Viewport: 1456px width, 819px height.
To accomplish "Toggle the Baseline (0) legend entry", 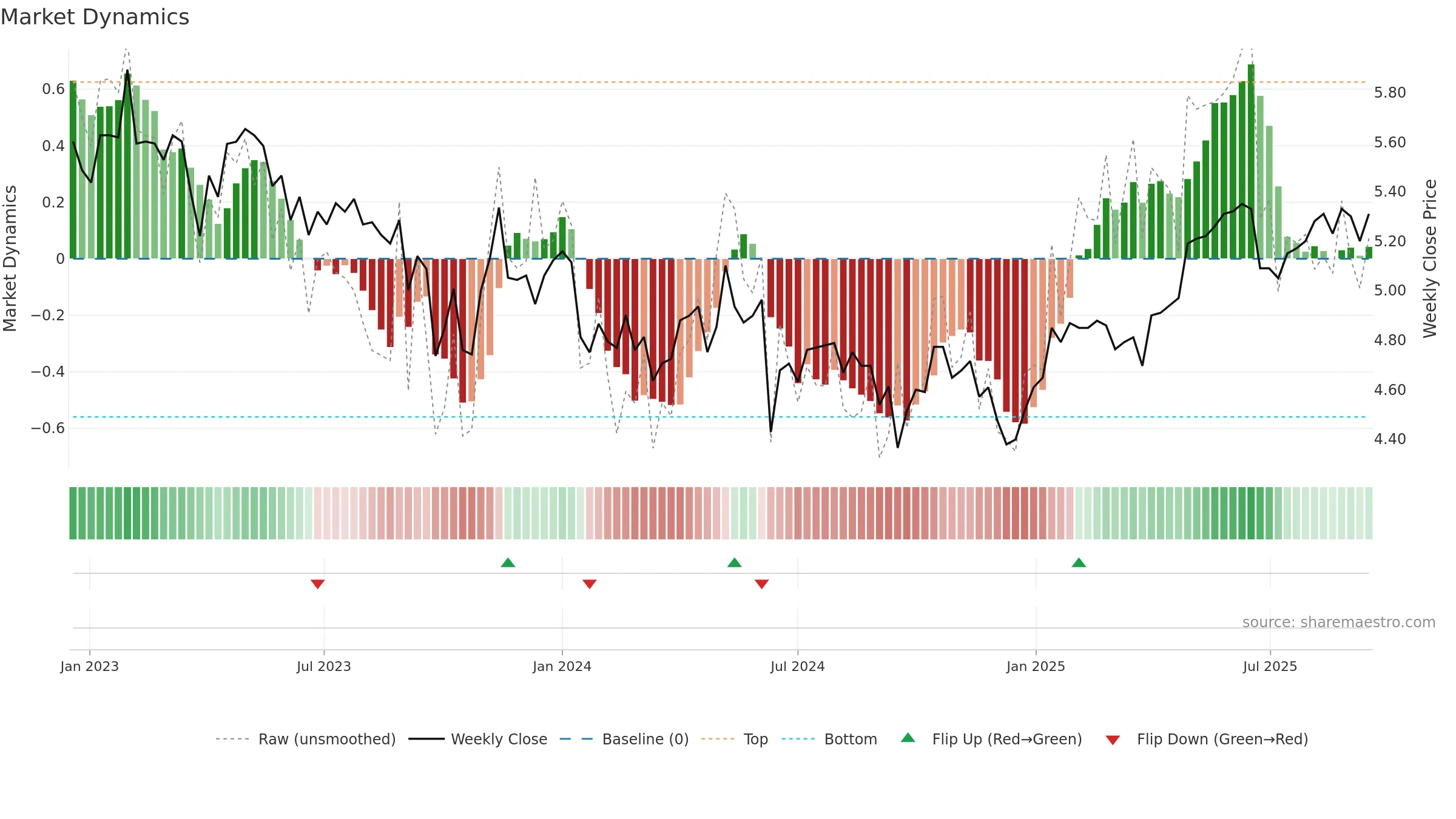I will pyautogui.click(x=624, y=739).
